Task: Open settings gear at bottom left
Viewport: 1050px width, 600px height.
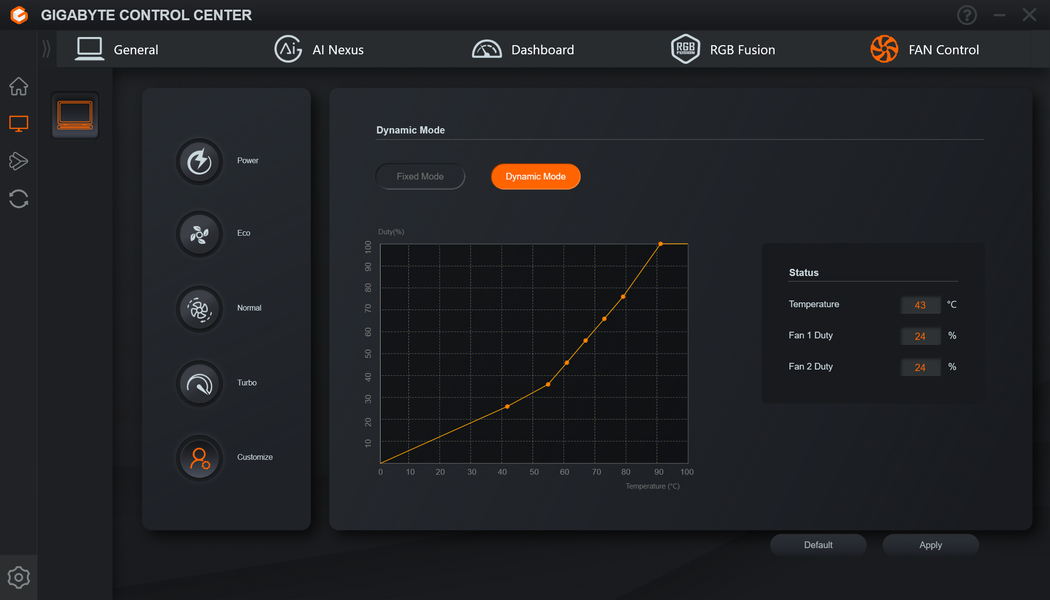Action: click(x=19, y=577)
